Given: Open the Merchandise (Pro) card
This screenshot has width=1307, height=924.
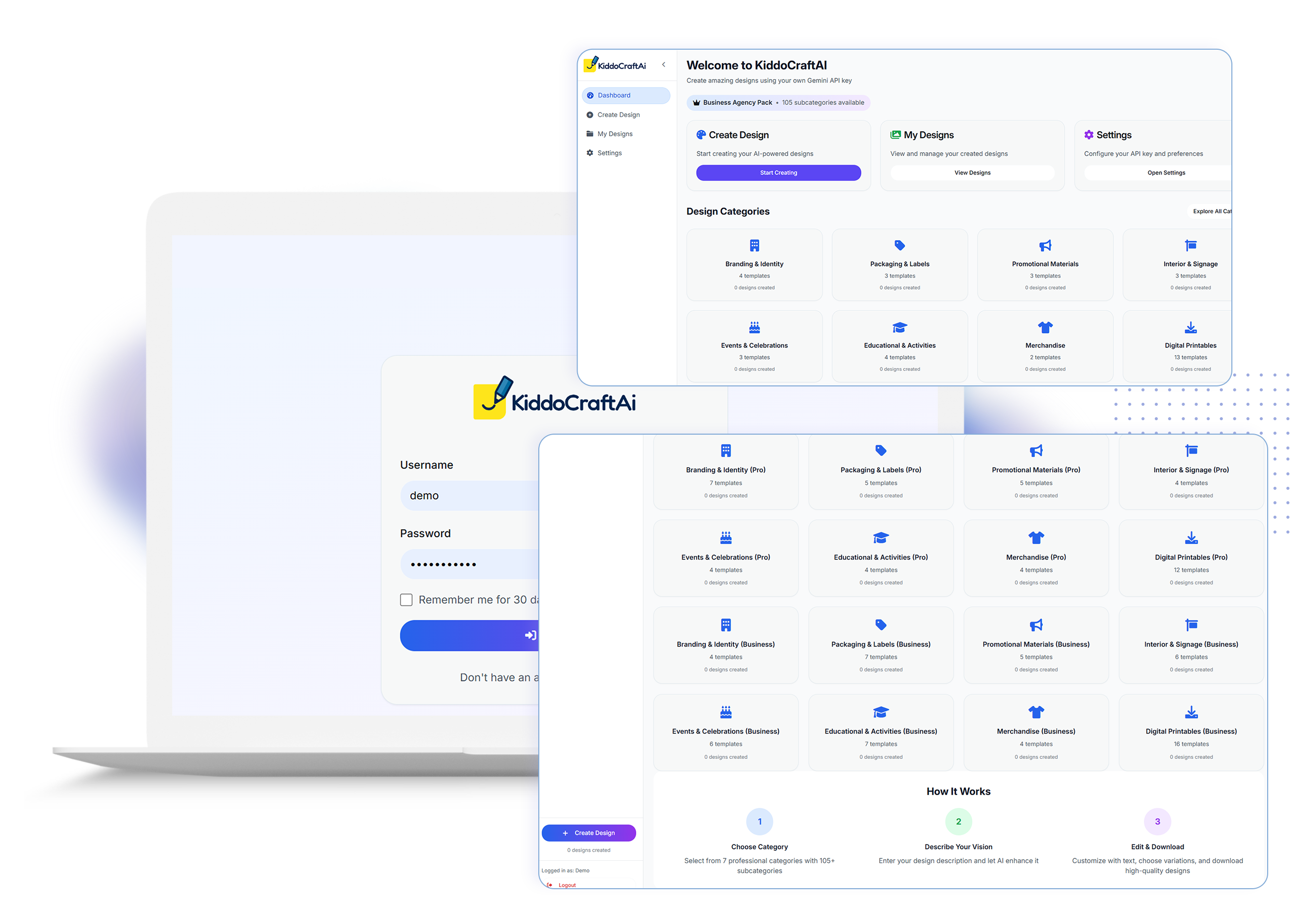Looking at the screenshot, I should [x=1035, y=558].
